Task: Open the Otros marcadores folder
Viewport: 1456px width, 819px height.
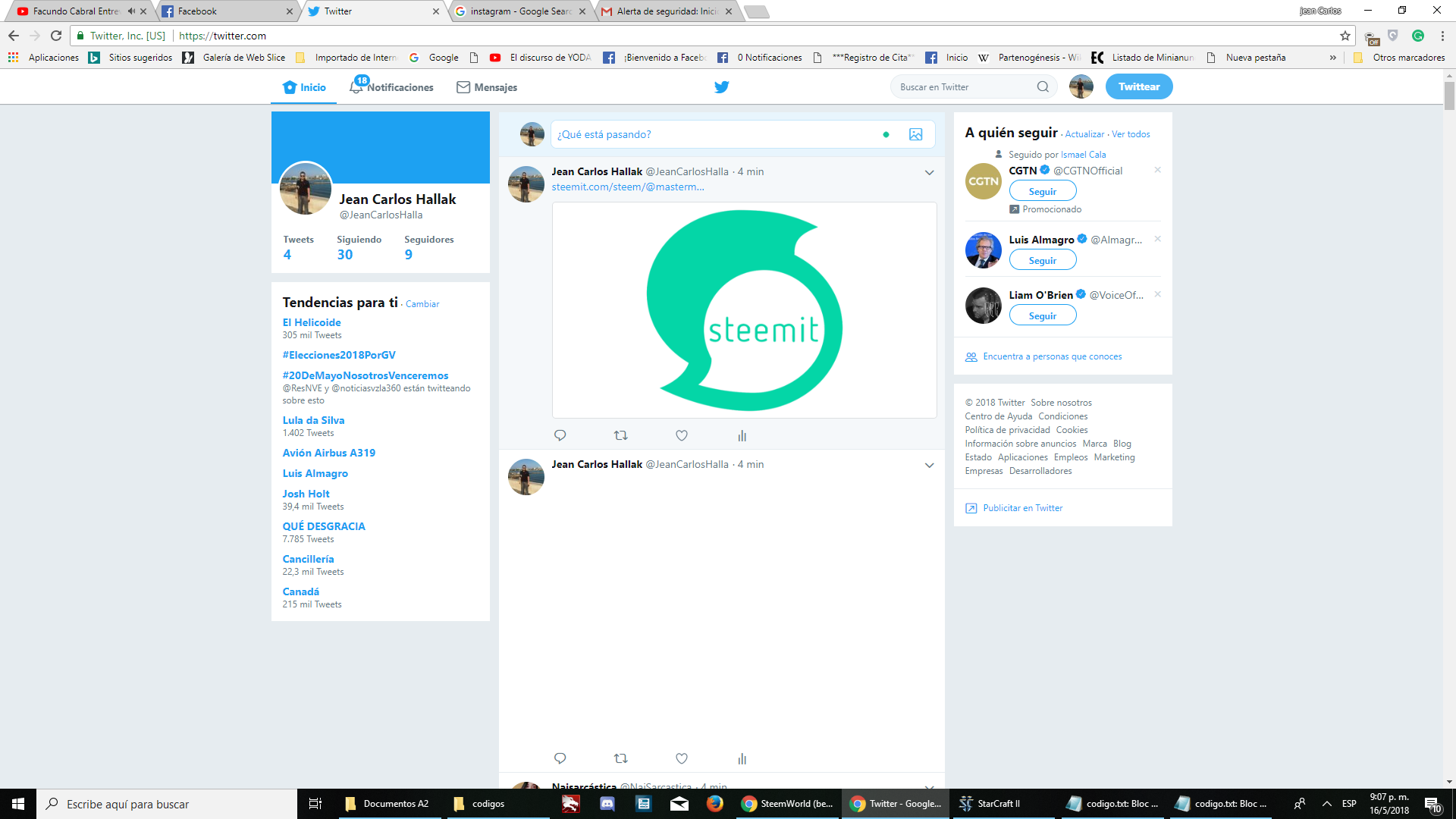Action: click(x=1399, y=58)
